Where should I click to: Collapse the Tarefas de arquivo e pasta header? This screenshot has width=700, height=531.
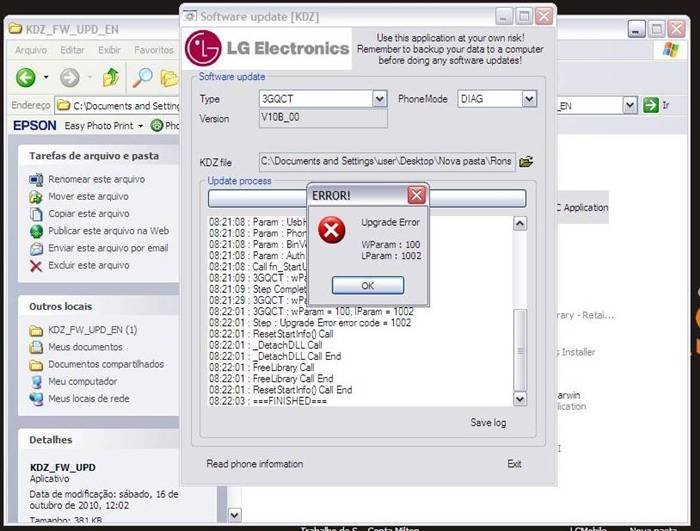[99, 156]
